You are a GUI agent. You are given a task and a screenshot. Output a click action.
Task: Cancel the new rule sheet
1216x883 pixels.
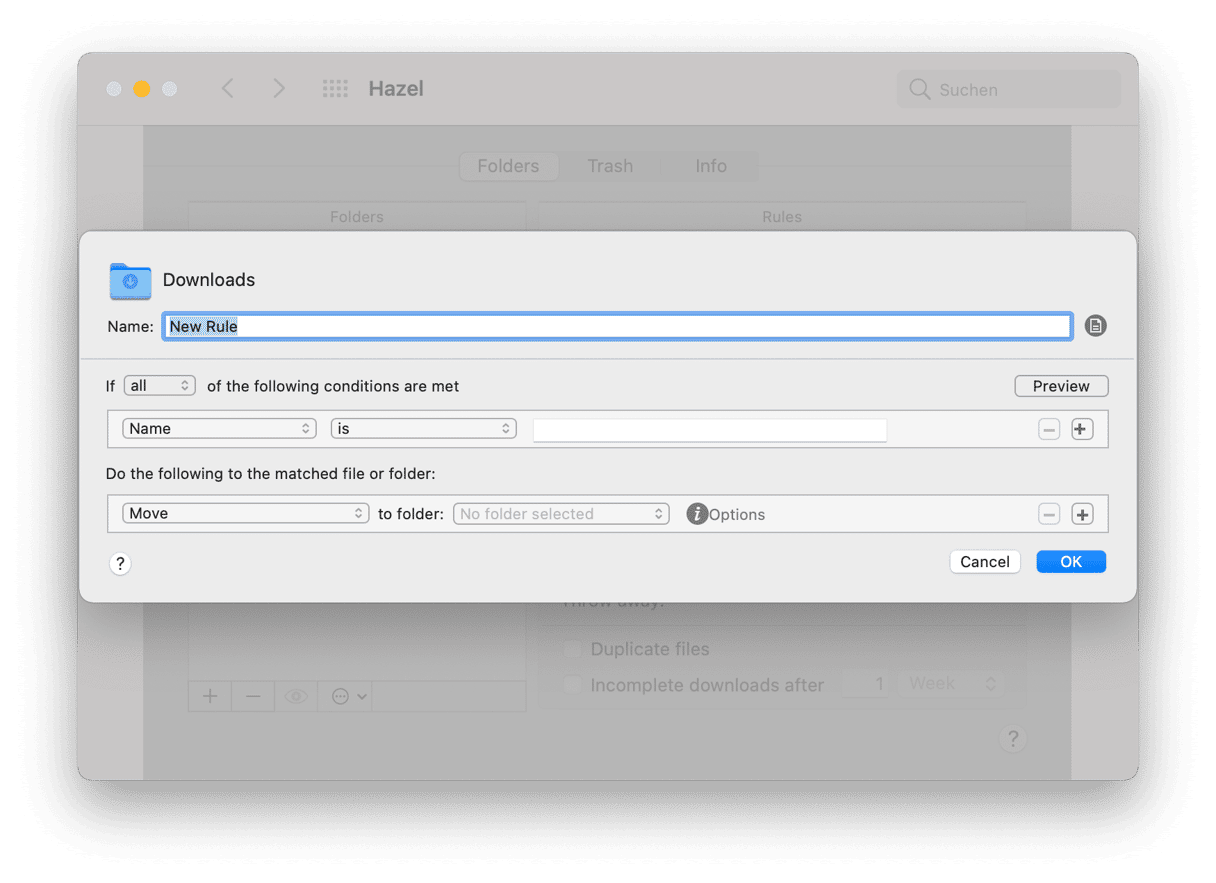coord(985,562)
